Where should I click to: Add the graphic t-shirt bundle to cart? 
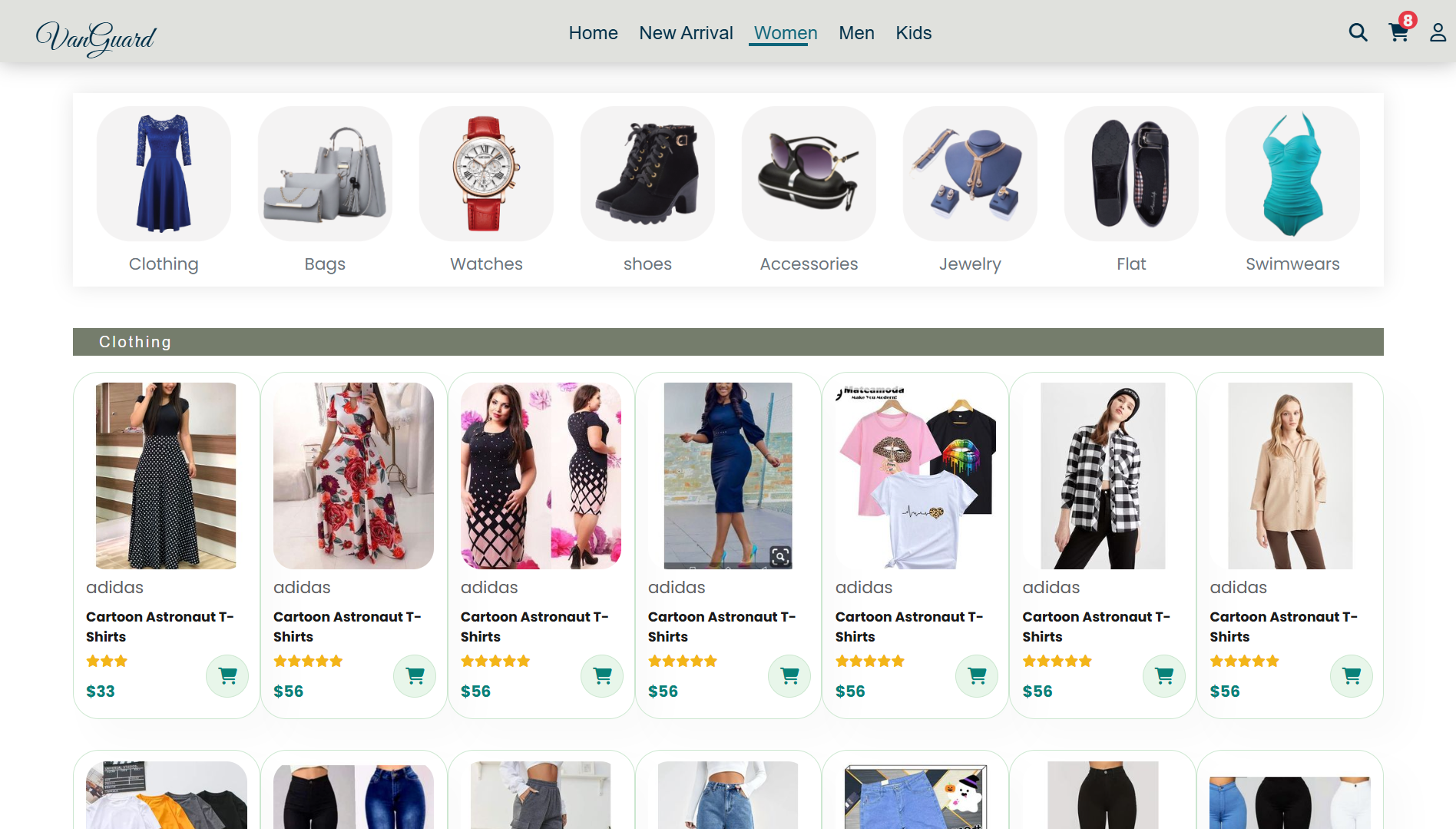(976, 676)
